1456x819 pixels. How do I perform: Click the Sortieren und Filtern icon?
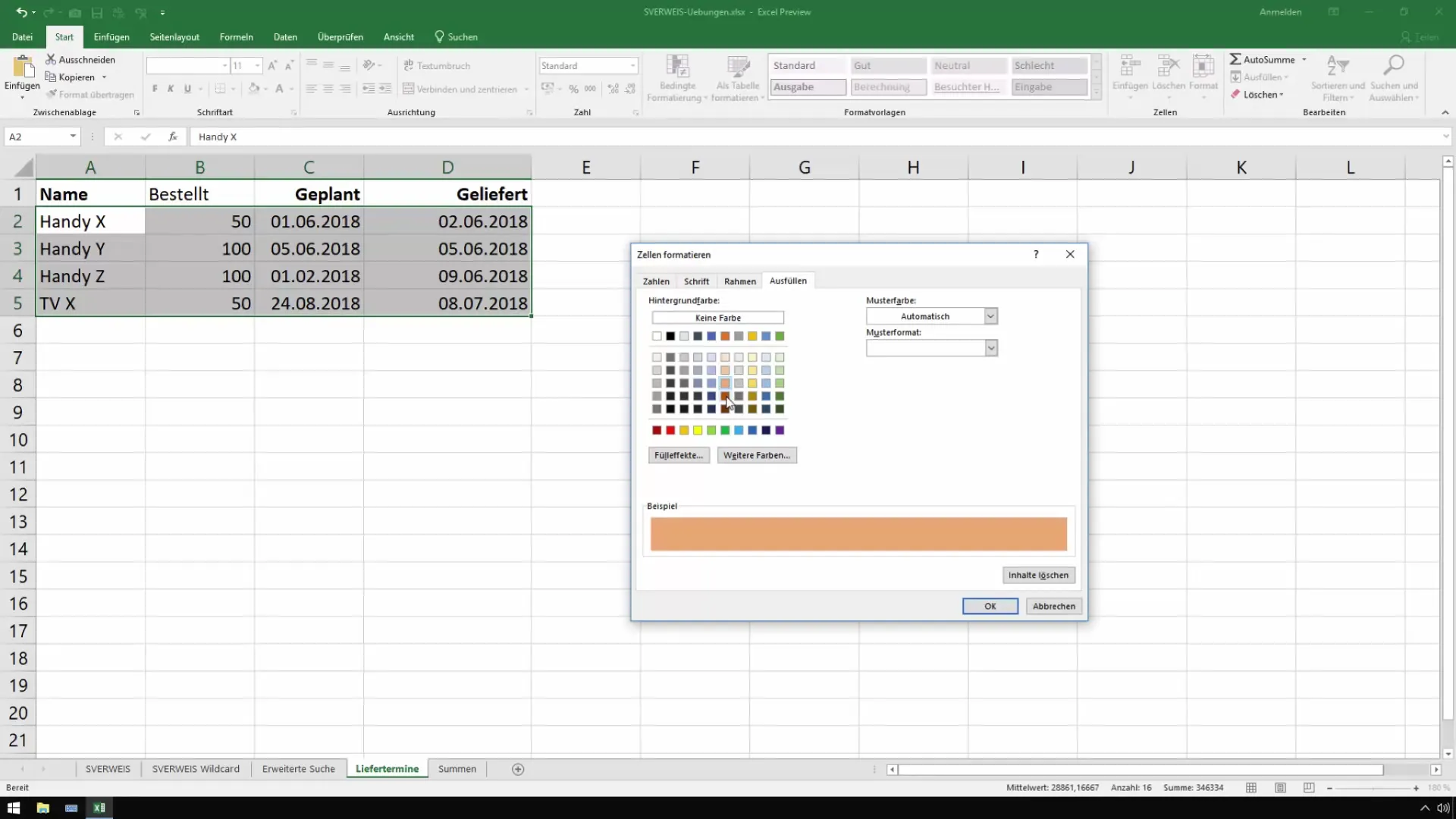(x=1338, y=66)
